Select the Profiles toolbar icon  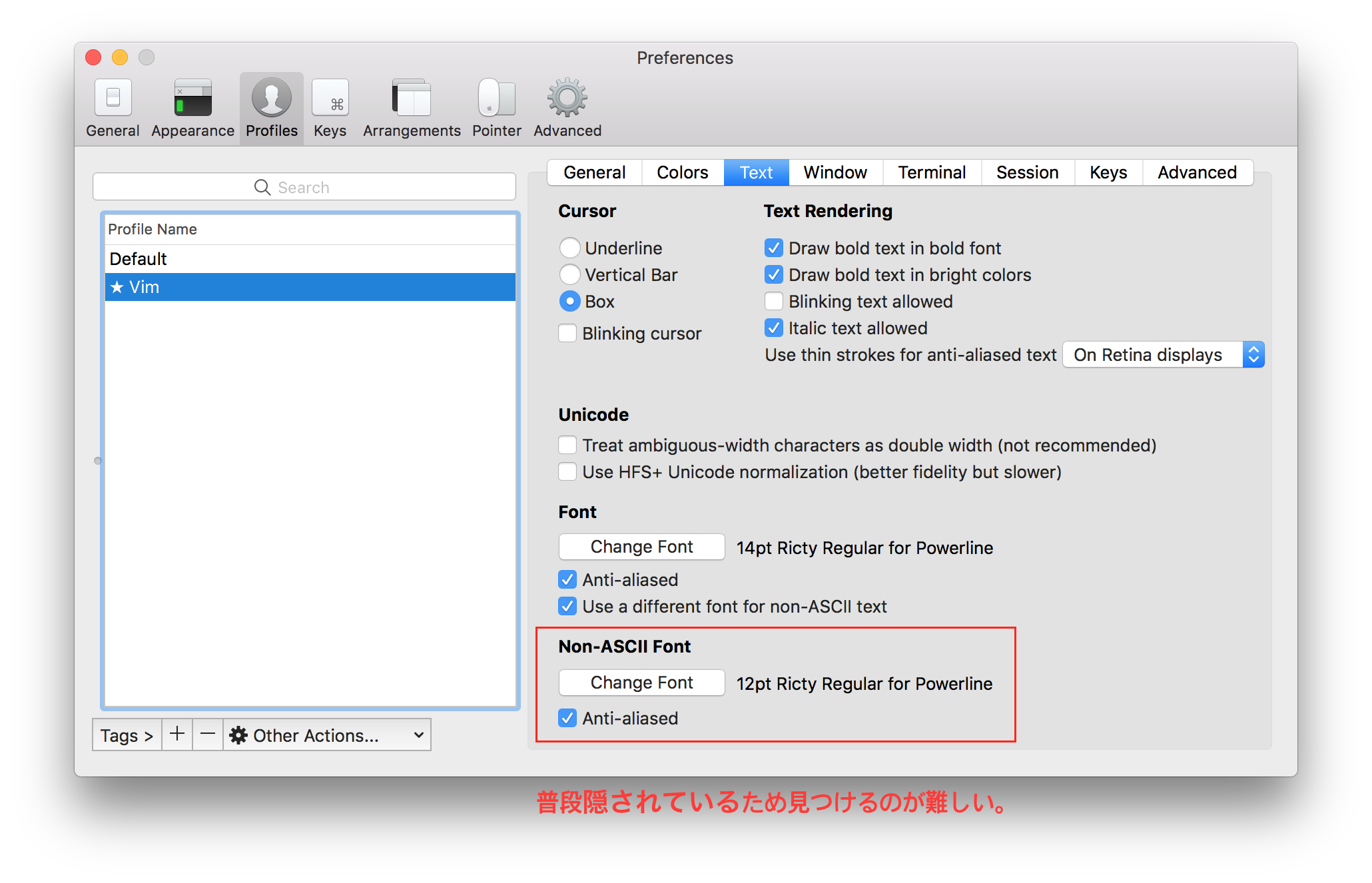(x=271, y=107)
